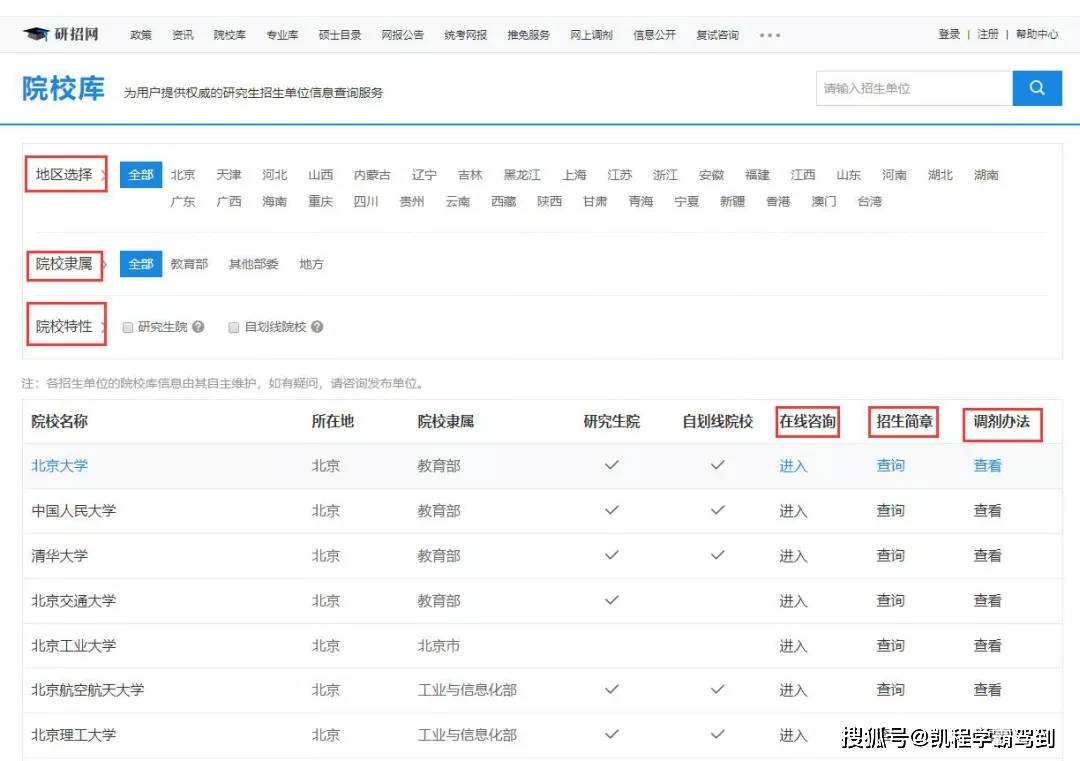This screenshot has height=761, width=1080.
Task: Open the 专业库 navigation item
Action: click(x=282, y=35)
